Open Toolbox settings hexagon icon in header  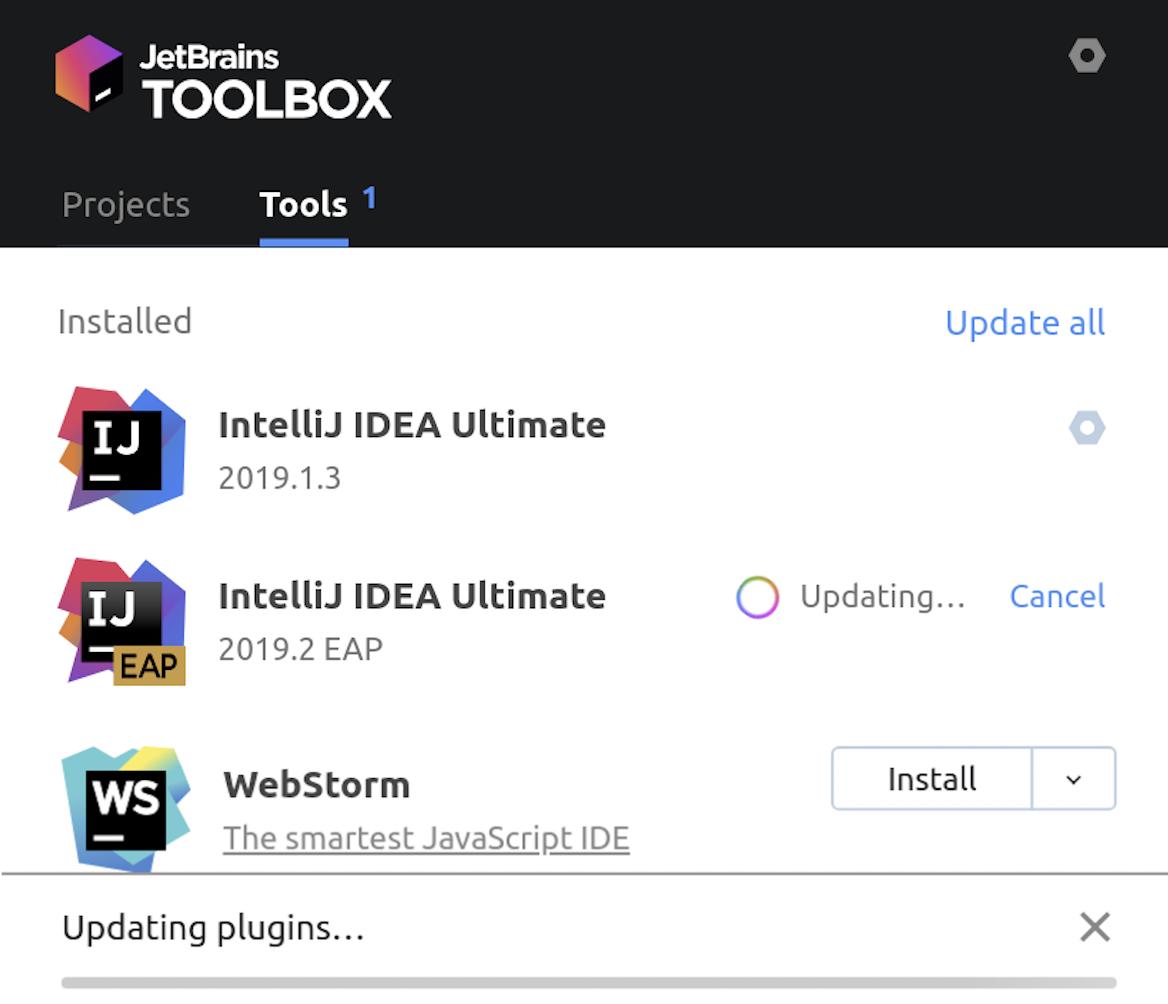coord(1087,56)
